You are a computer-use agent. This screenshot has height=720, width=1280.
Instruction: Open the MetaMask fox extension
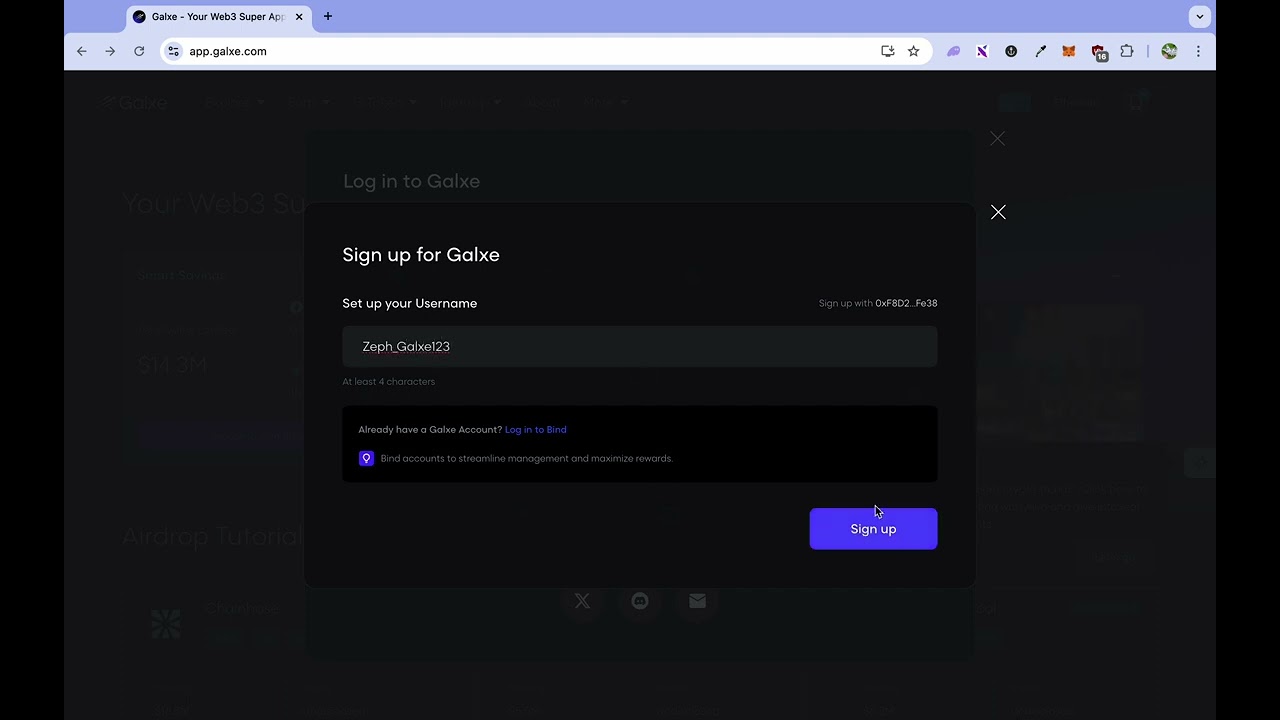pyautogui.click(x=1068, y=51)
